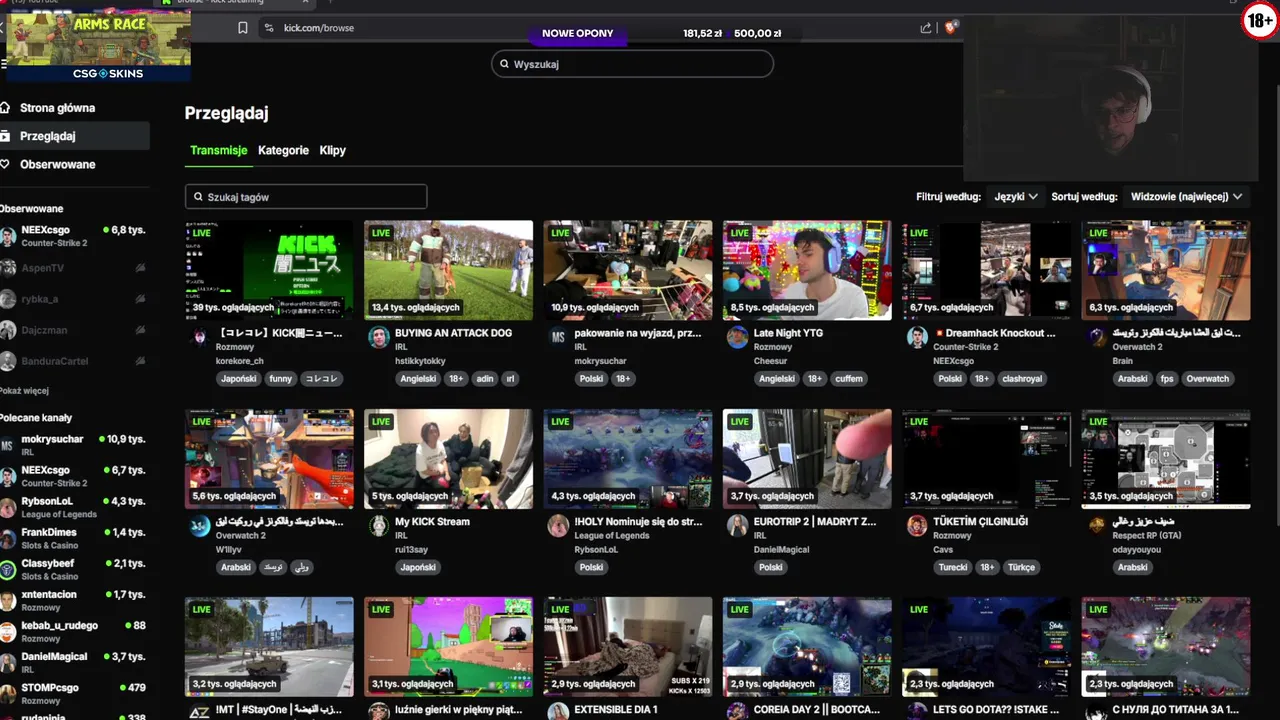The image size is (1280, 720).
Task: Click the cuffem tag
Action: 849,379
